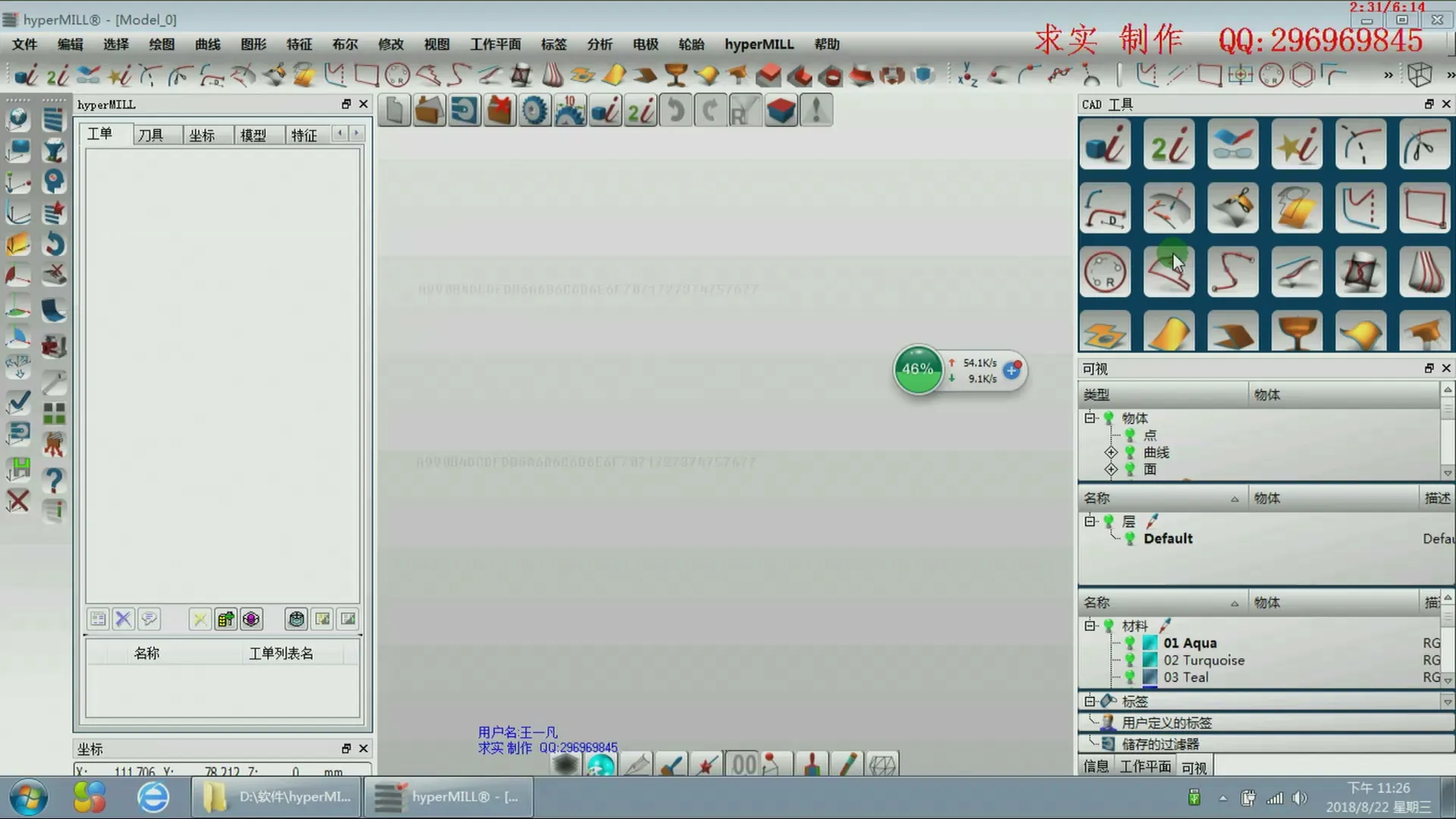Click the 03 Teal color swatch
Screen dimensions: 1456x819
click(1150, 677)
